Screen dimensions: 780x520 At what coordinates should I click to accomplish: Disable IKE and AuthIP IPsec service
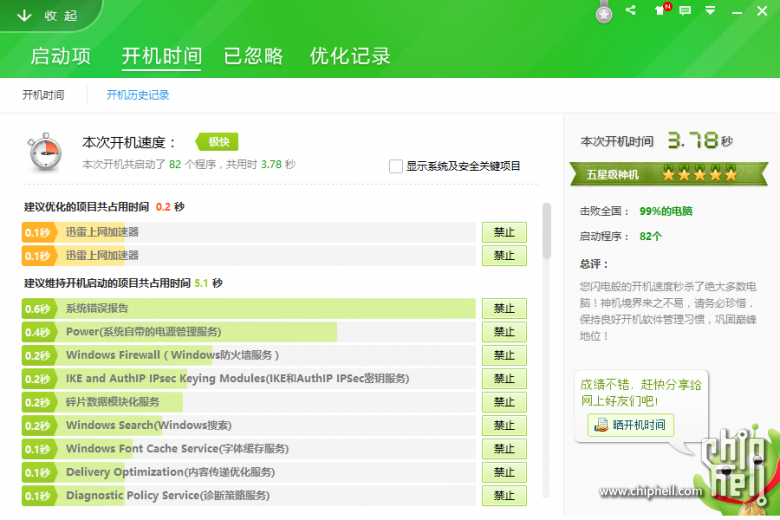pyautogui.click(x=504, y=379)
